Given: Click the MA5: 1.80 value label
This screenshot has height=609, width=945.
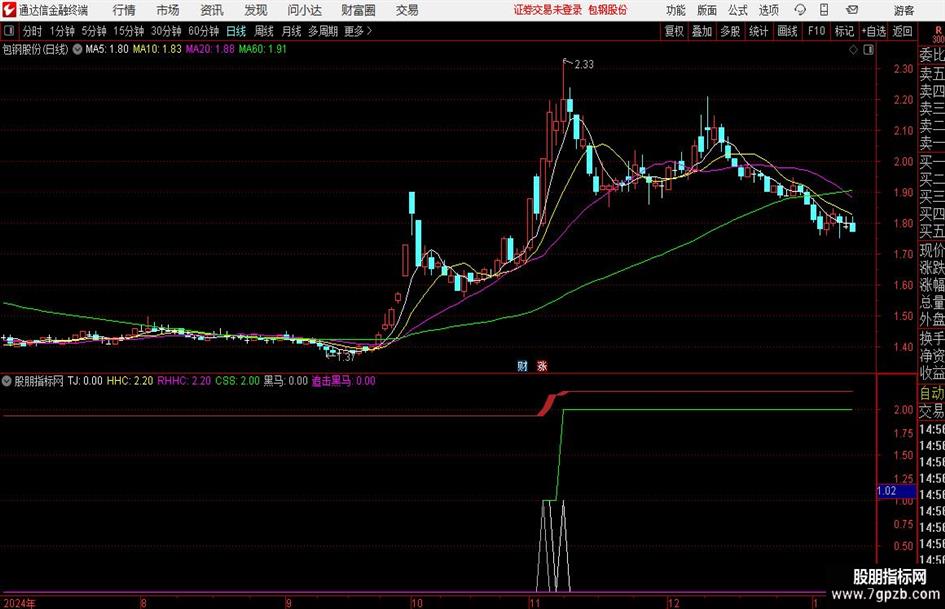Looking at the screenshot, I should pyautogui.click(x=107, y=49).
